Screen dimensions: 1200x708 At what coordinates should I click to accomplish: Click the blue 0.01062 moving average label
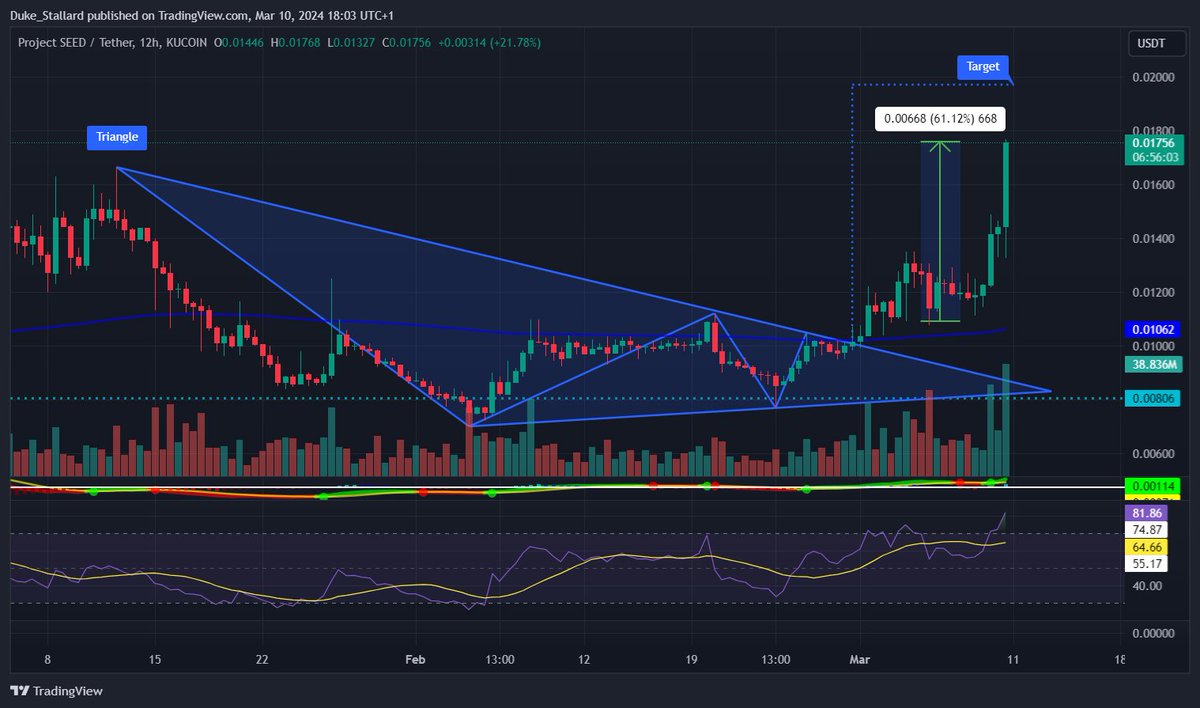click(1154, 328)
